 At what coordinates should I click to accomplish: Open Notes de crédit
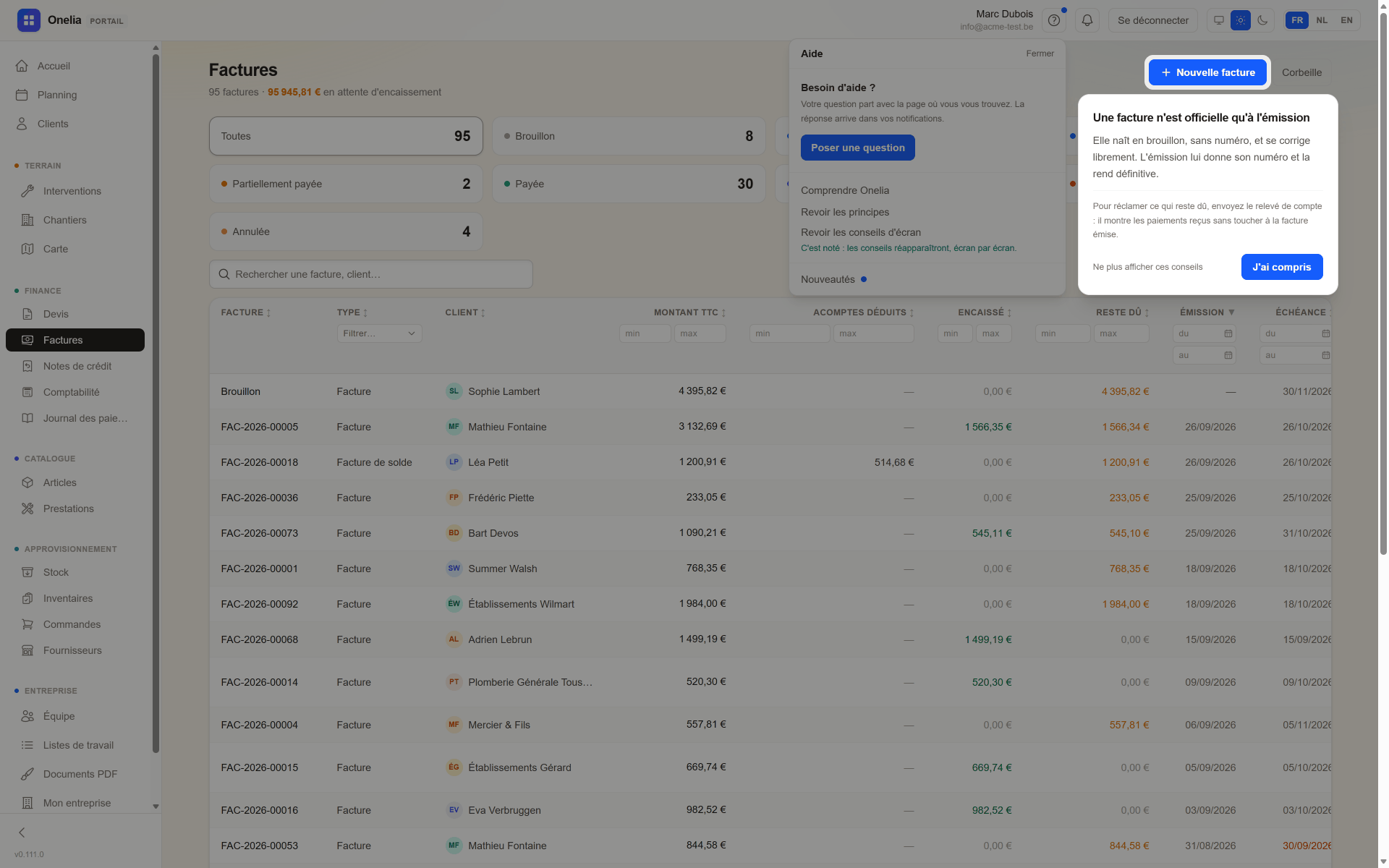pos(75,366)
